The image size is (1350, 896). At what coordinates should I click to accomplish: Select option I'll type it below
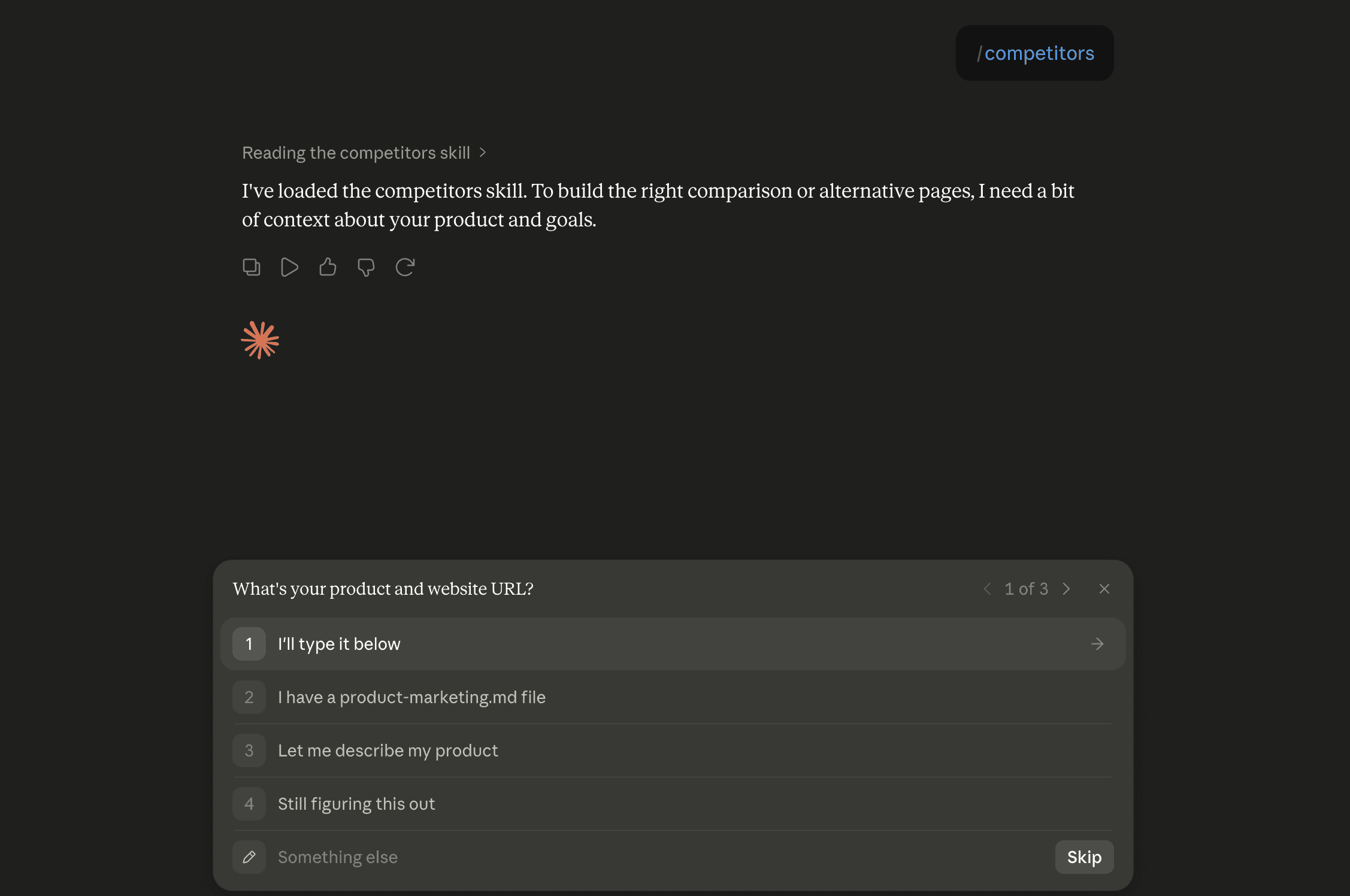click(673, 644)
